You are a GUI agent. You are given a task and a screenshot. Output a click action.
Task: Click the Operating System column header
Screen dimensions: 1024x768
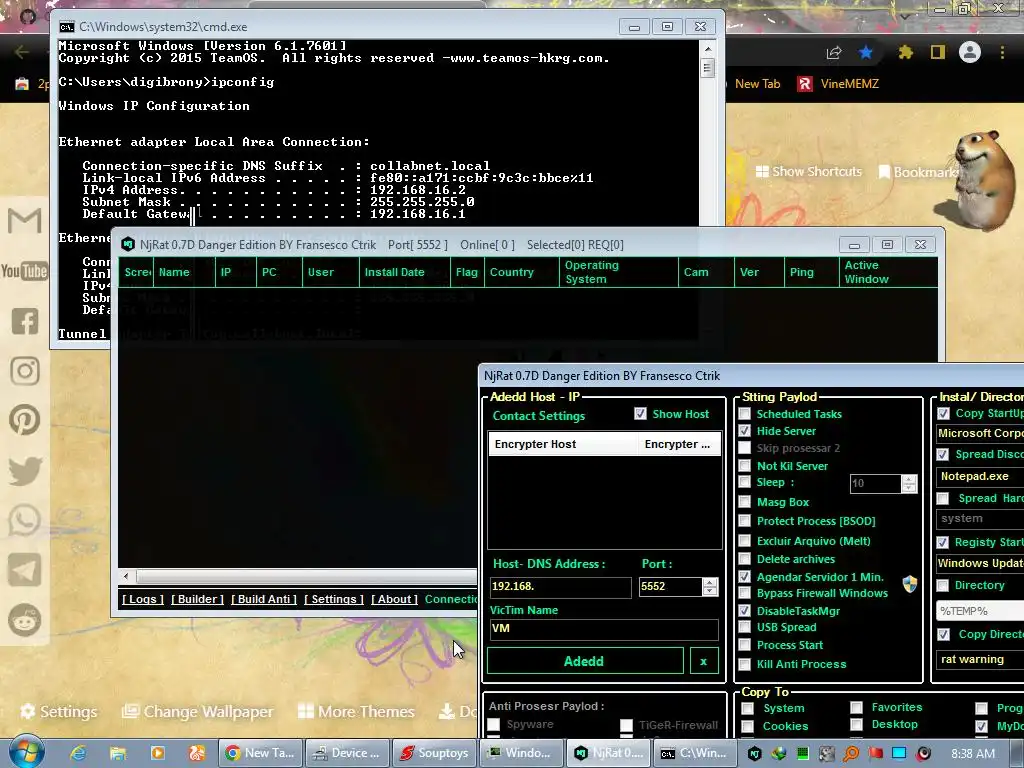[x=618, y=272]
